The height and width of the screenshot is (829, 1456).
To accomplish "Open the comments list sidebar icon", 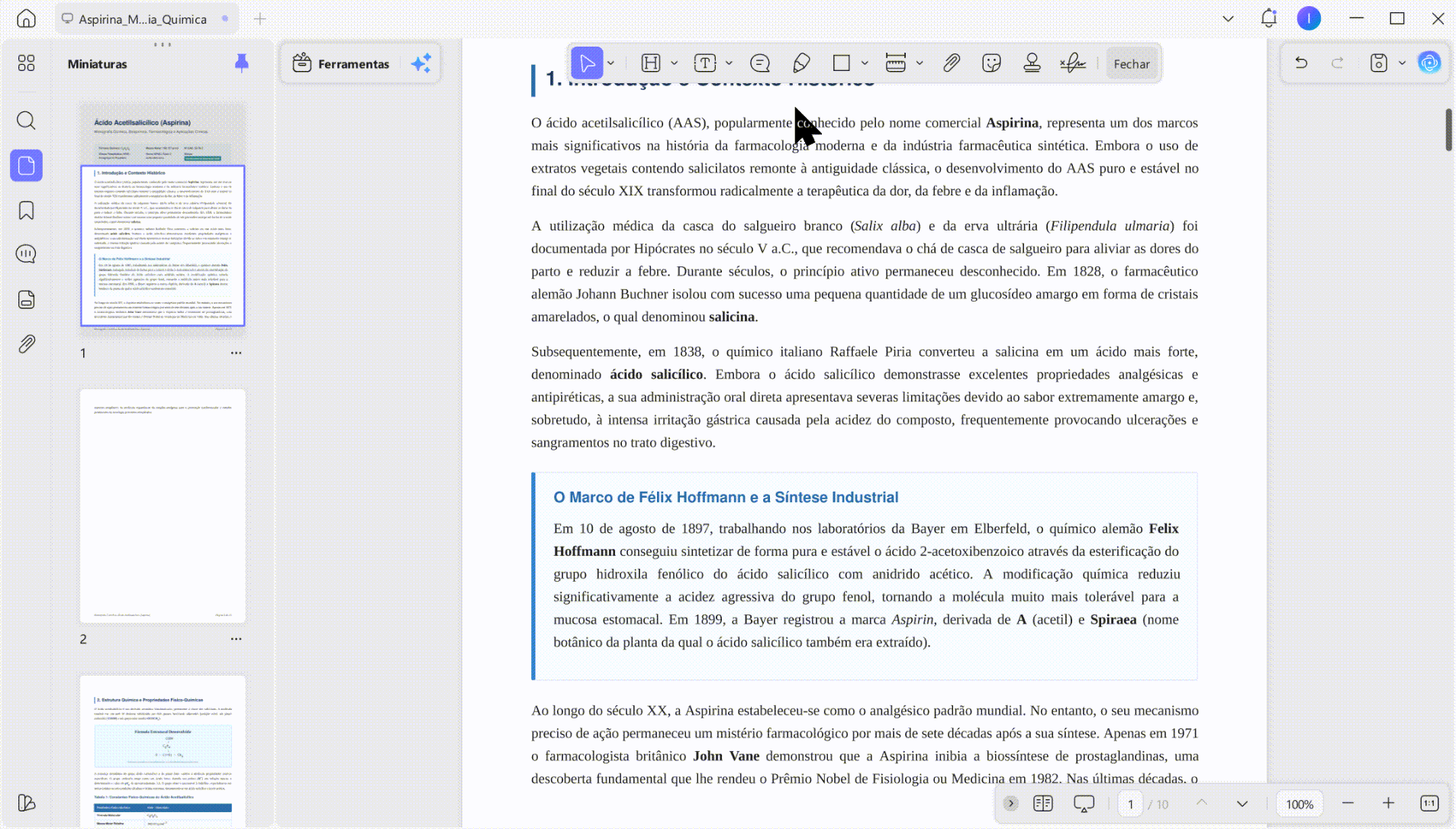I will point(26,254).
